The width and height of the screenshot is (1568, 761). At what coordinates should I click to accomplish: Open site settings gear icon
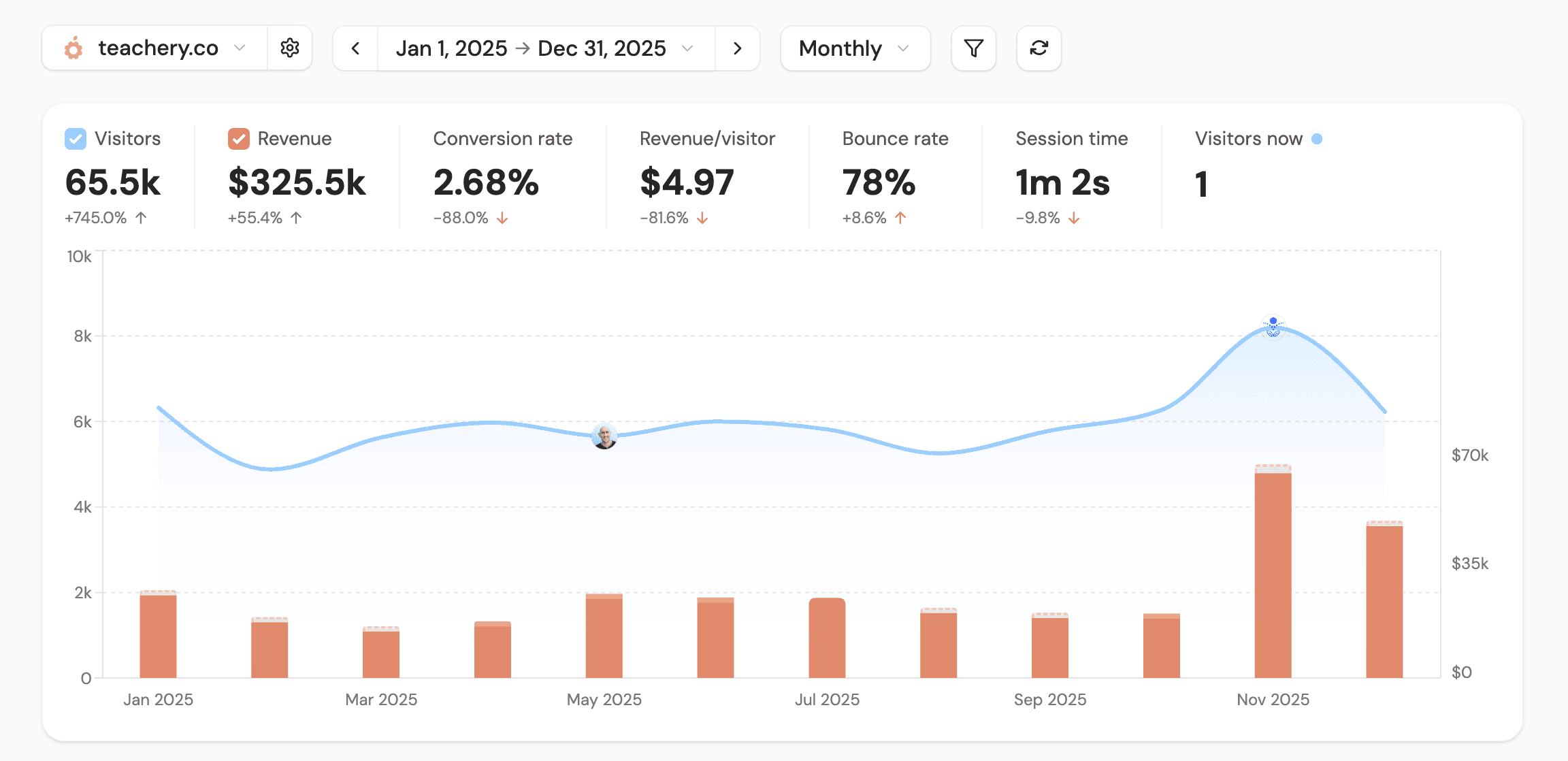tap(290, 48)
